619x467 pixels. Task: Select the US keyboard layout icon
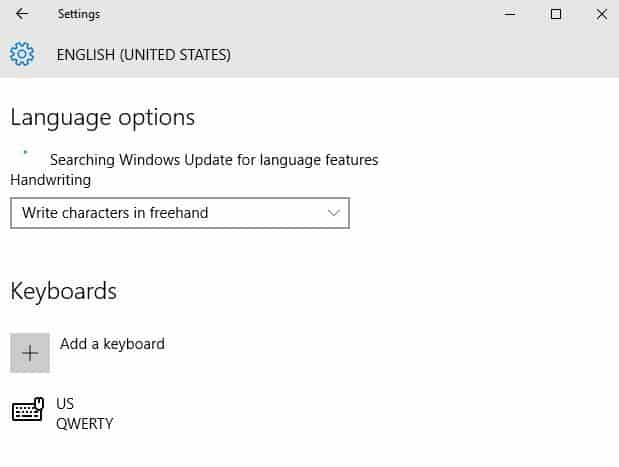(28, 410)
